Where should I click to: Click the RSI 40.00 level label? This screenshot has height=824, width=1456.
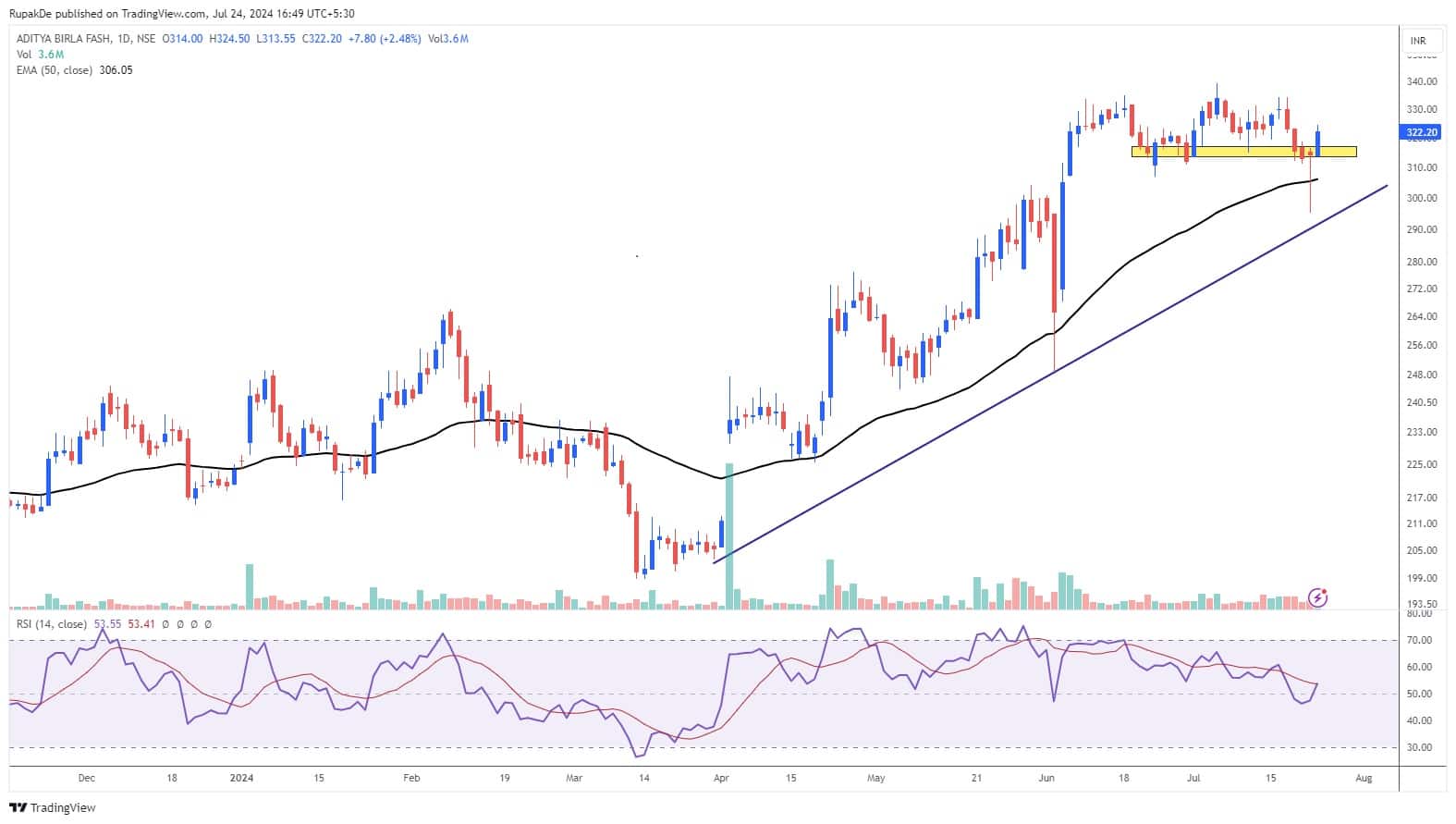[x=1419, y=720]
